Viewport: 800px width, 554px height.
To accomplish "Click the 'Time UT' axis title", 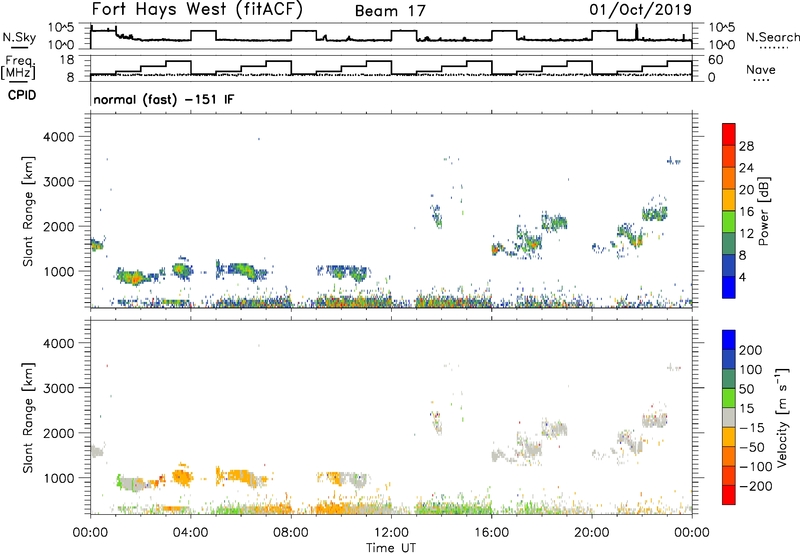I will (391, 548).
